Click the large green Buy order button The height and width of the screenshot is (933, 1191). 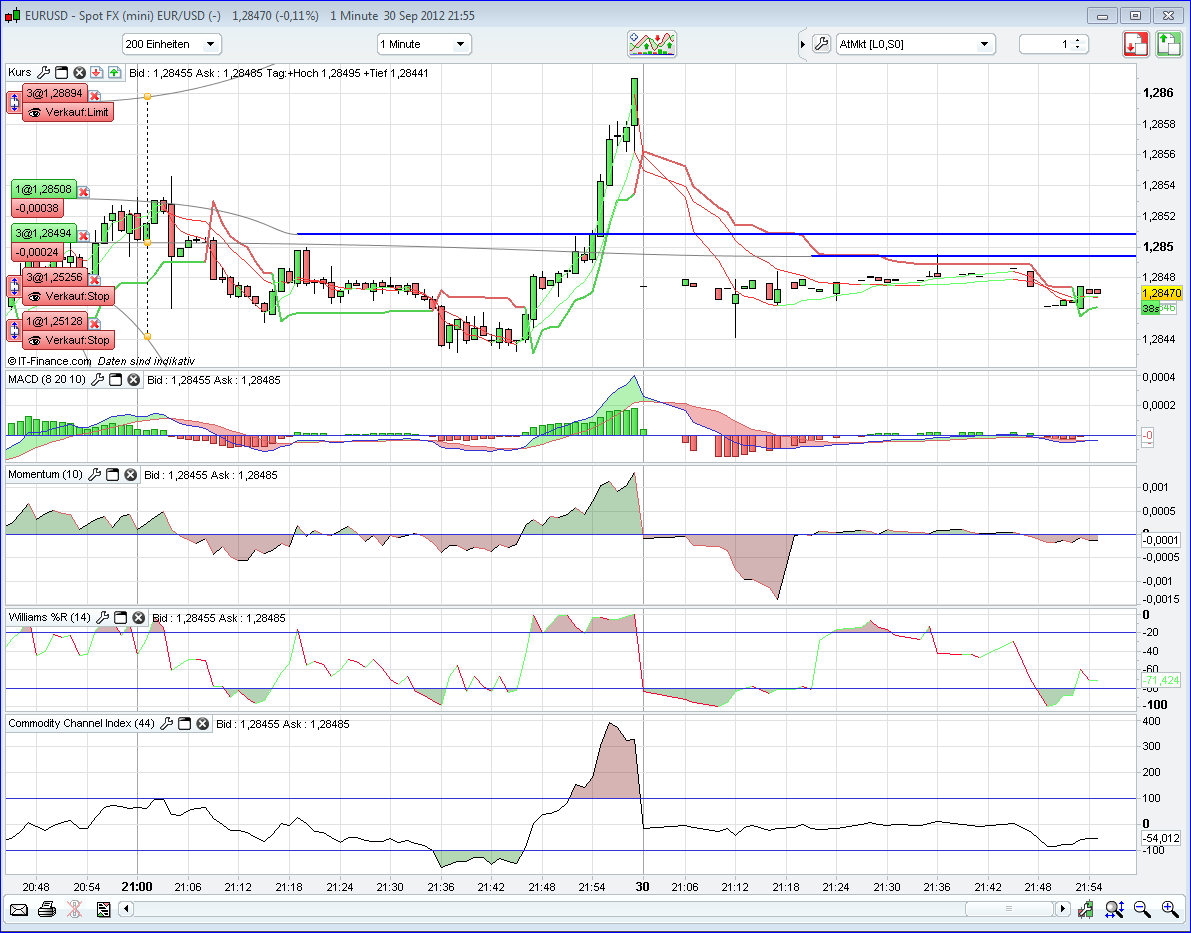pos(1168,44)
